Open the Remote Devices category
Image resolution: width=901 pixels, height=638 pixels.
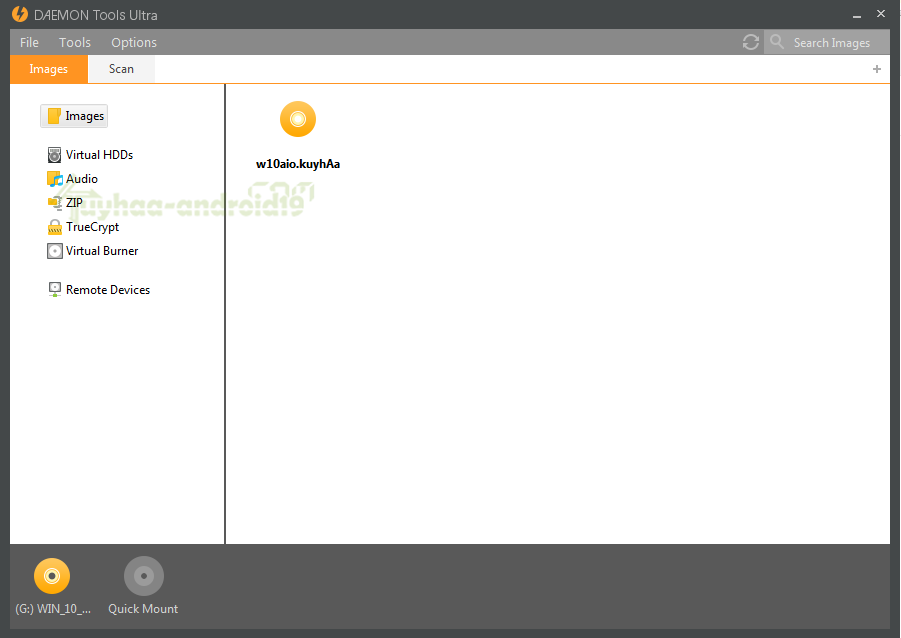(x=108, y=290)
